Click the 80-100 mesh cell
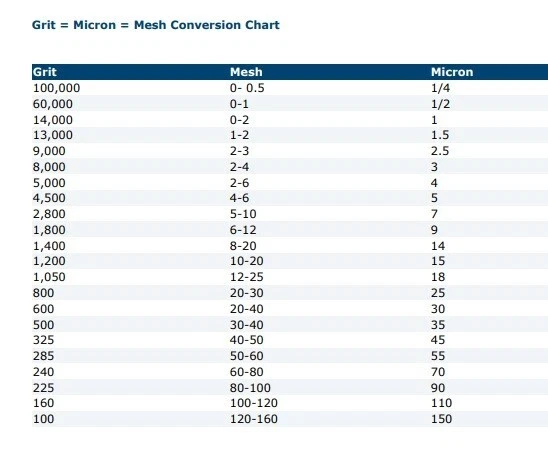 click(x=250, y=388)
